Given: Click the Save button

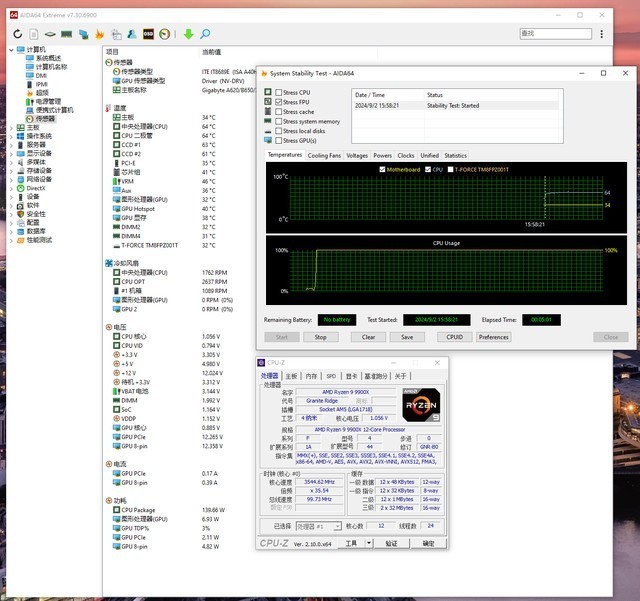Looking at the screenshot, I should [x=407, y=337].
